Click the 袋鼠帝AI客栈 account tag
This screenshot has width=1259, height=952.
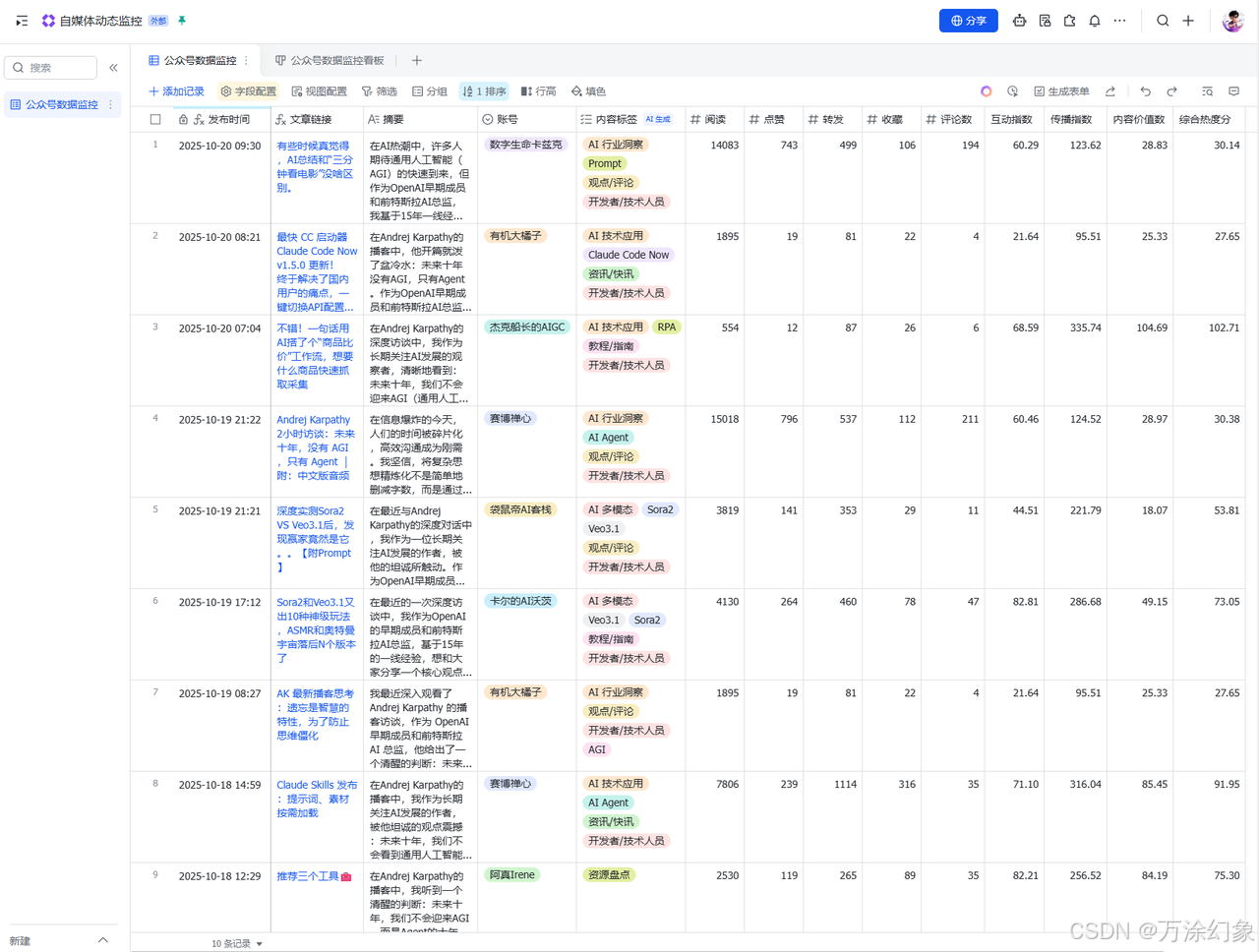[x=520, y=509]
